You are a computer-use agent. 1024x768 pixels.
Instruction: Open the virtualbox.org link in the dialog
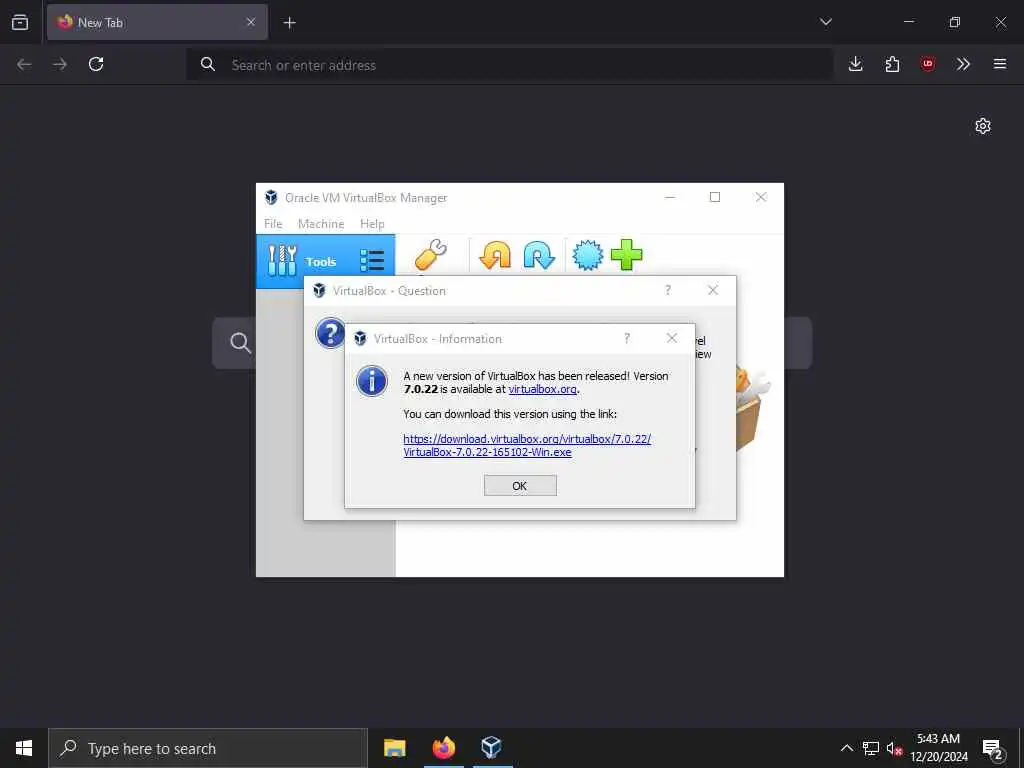coord(542,389)
